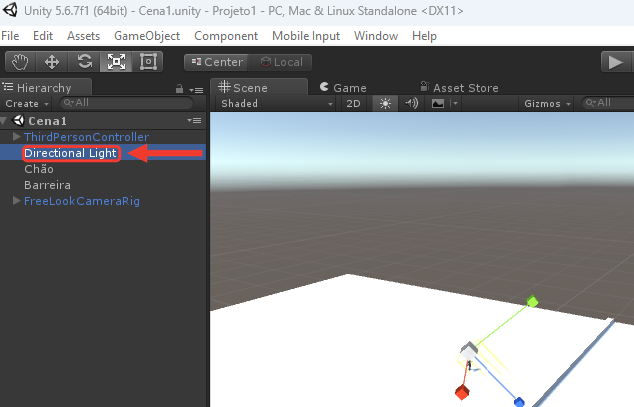The width and height of the screenshot is (634, 407).
Task: Click the green Y-axis scale handle
Action: pos(533,302)
